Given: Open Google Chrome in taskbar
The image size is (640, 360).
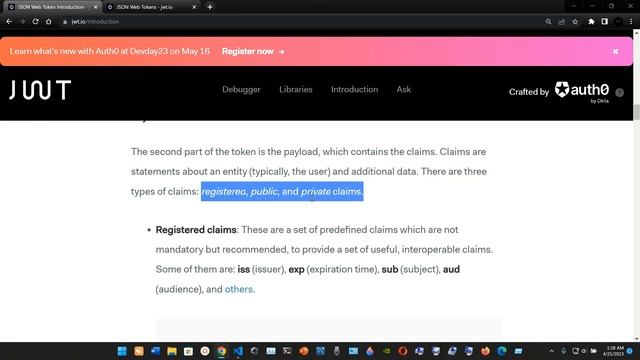Looking at the screenshot, I should [x=221, y=351].
